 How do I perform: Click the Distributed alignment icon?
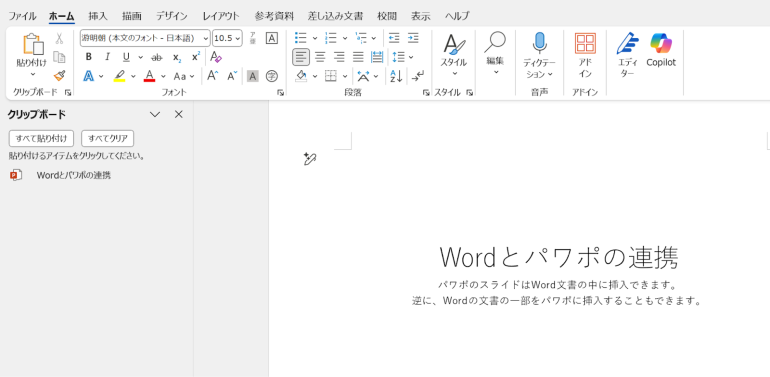pyautogui.click(x=377, y=57)
